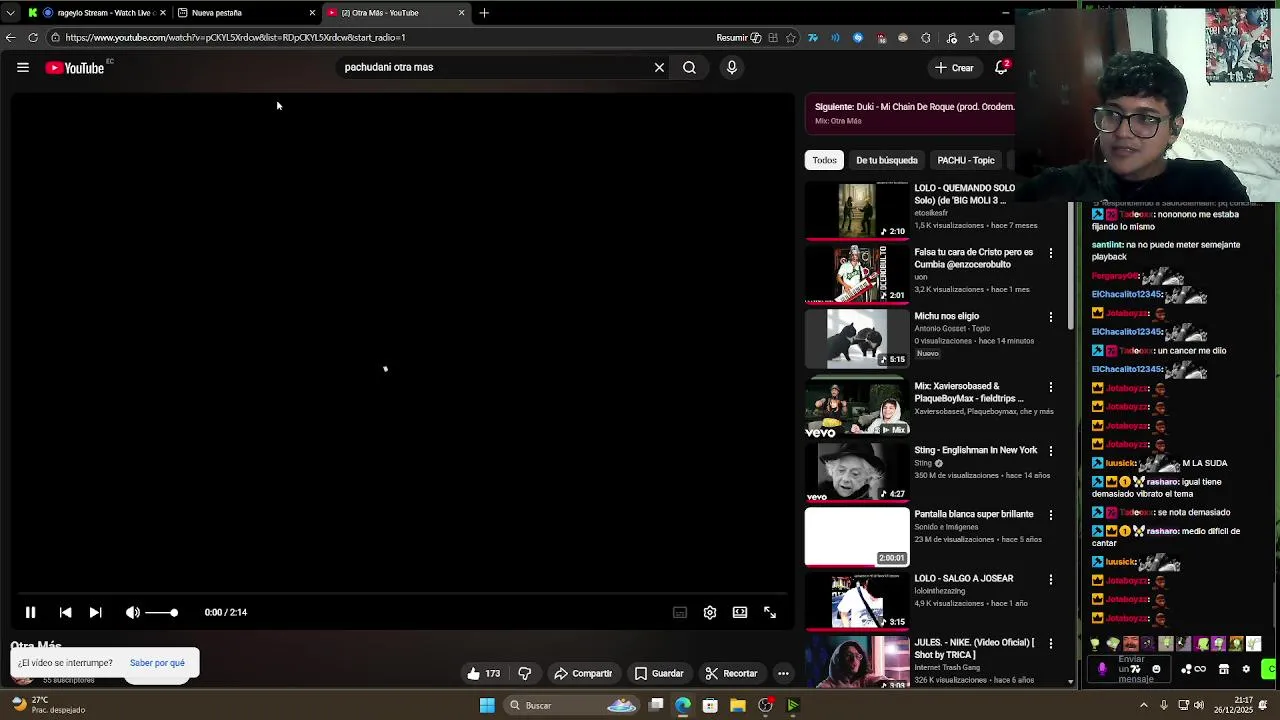Click Recortar clip button

(732, 673)
